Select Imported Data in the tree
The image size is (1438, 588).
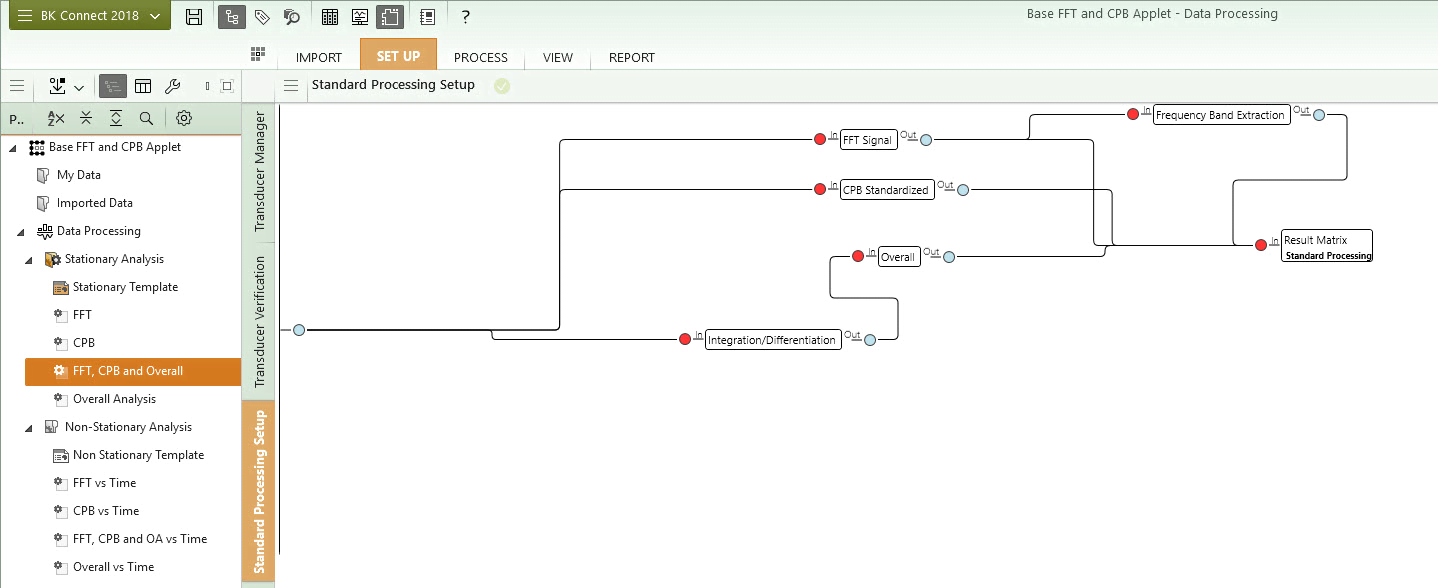95,203
